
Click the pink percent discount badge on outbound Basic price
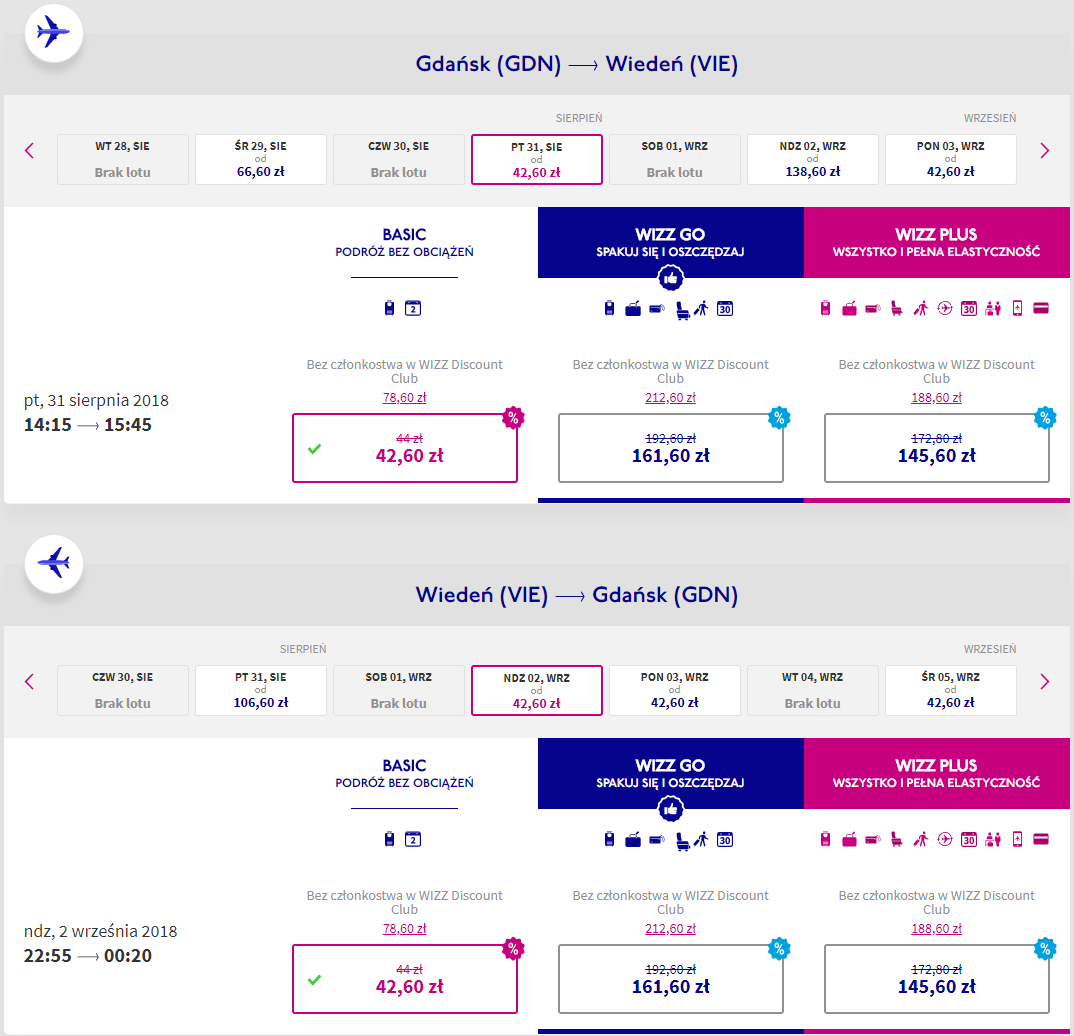coord(513,417)
